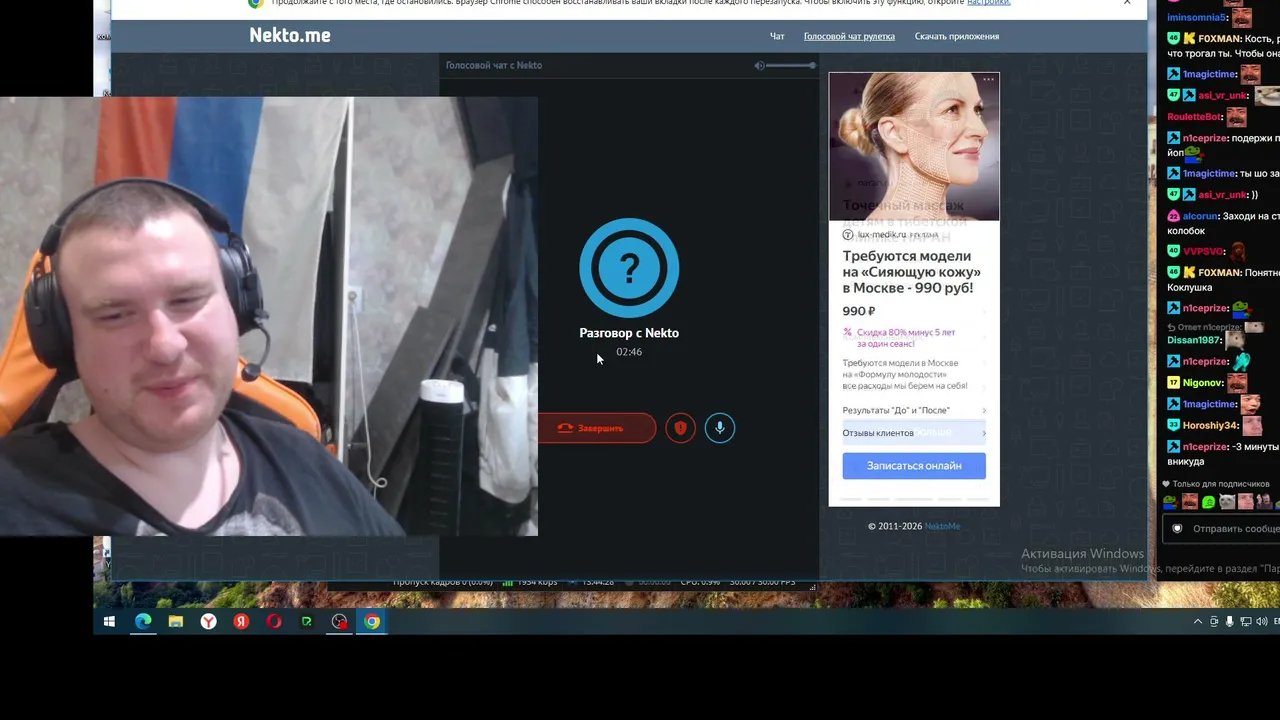This screenshot has width=1280, height=720.
Task: Open the green icon app in taskbar
Action: pyautogui.click(x=307, y=622)
